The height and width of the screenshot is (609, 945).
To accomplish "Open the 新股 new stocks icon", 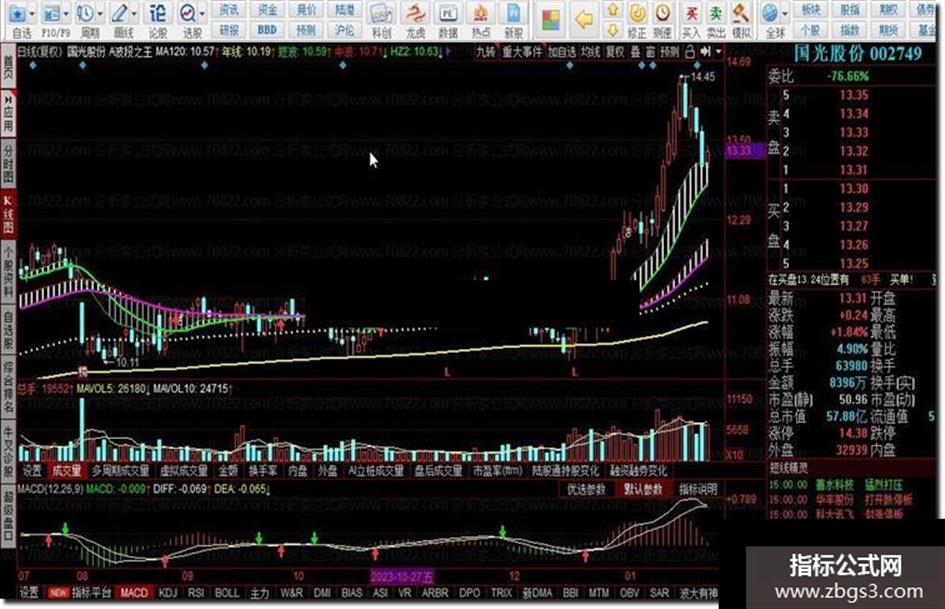I will [513, 14].
